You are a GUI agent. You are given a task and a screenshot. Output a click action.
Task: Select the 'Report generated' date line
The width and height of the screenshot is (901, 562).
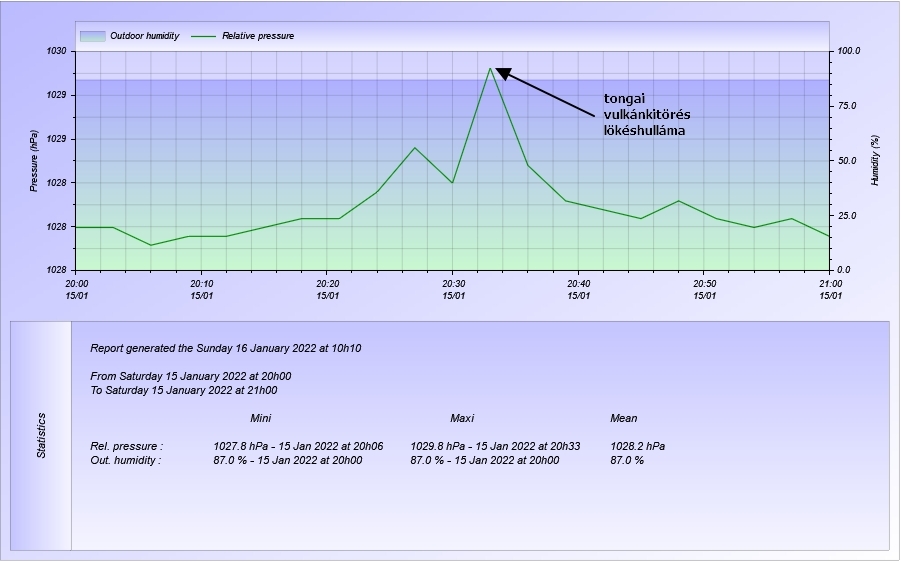coord(225,348)
